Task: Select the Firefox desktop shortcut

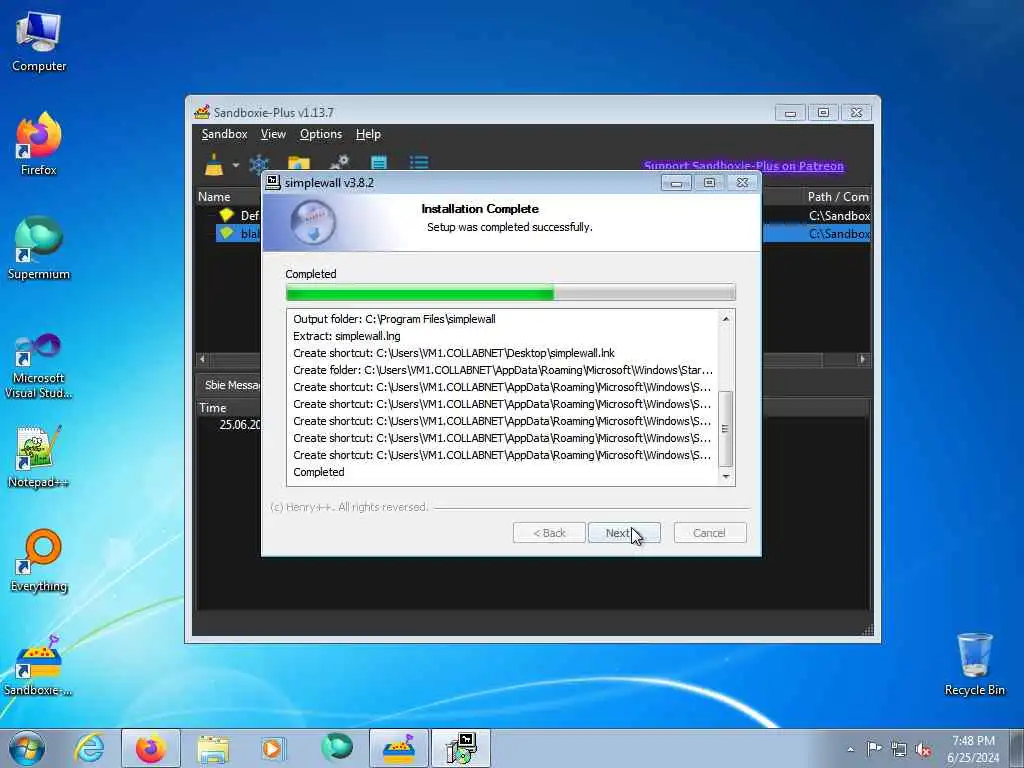Action: [x=39, y=144]
